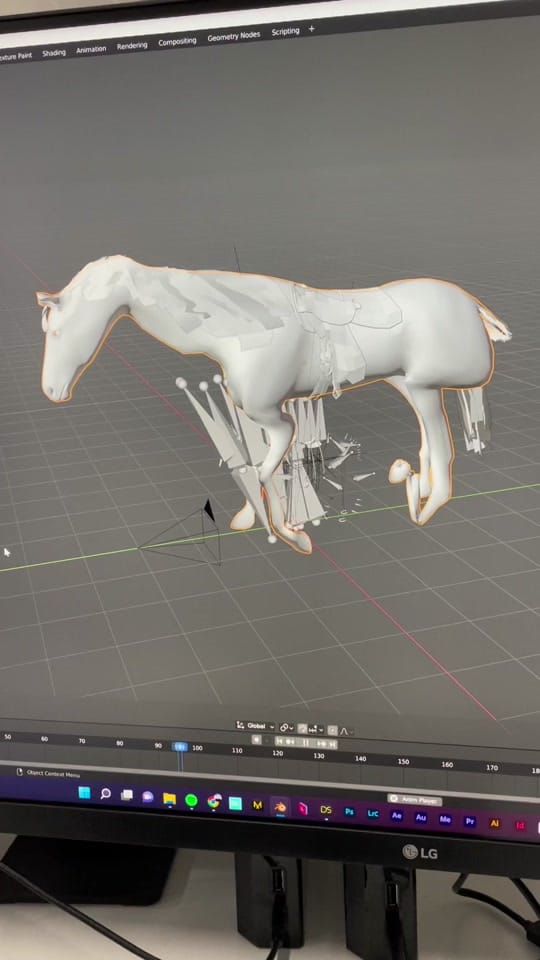Expand the pivot point dropdown
The width and height of the screenshot is (540, 960).
tap(287, 728)
